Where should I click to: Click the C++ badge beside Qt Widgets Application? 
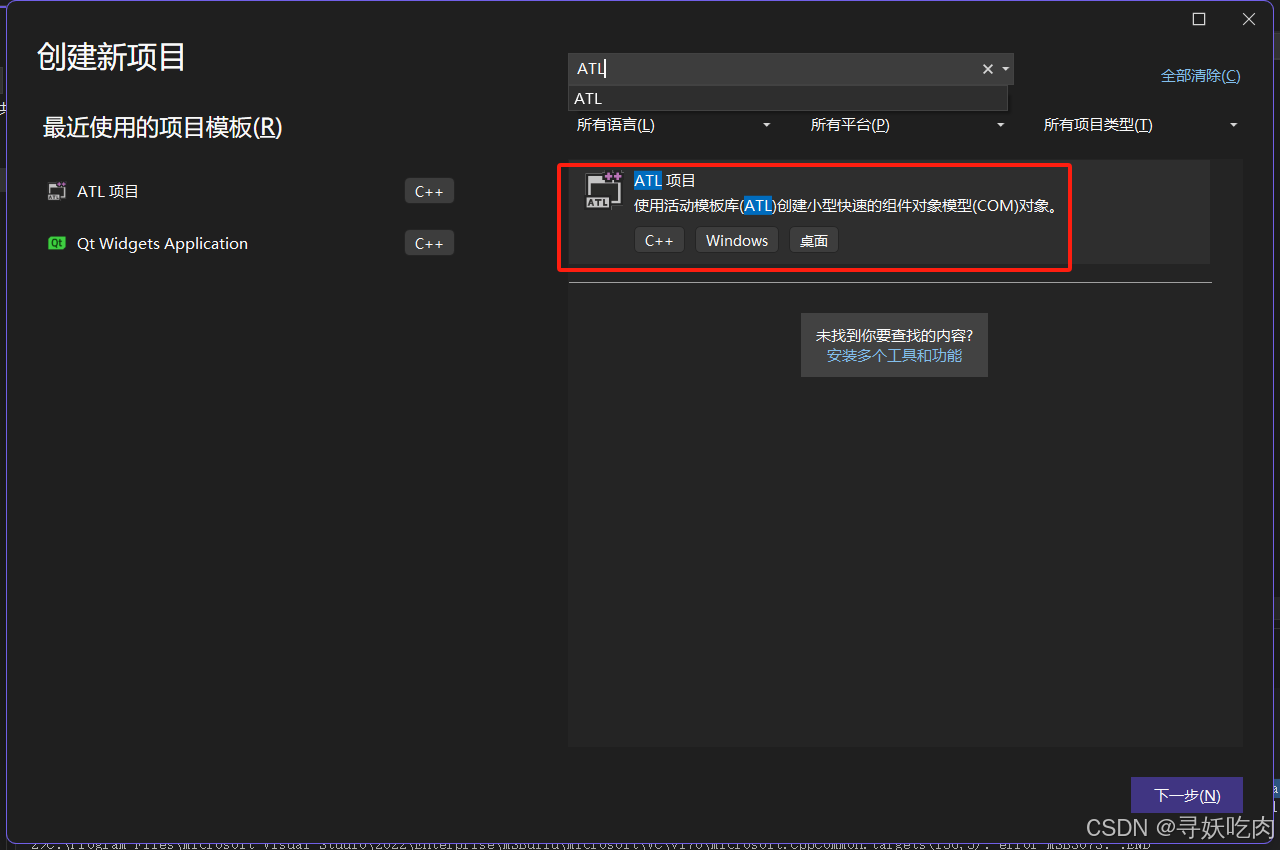click(x=429, y=243)
